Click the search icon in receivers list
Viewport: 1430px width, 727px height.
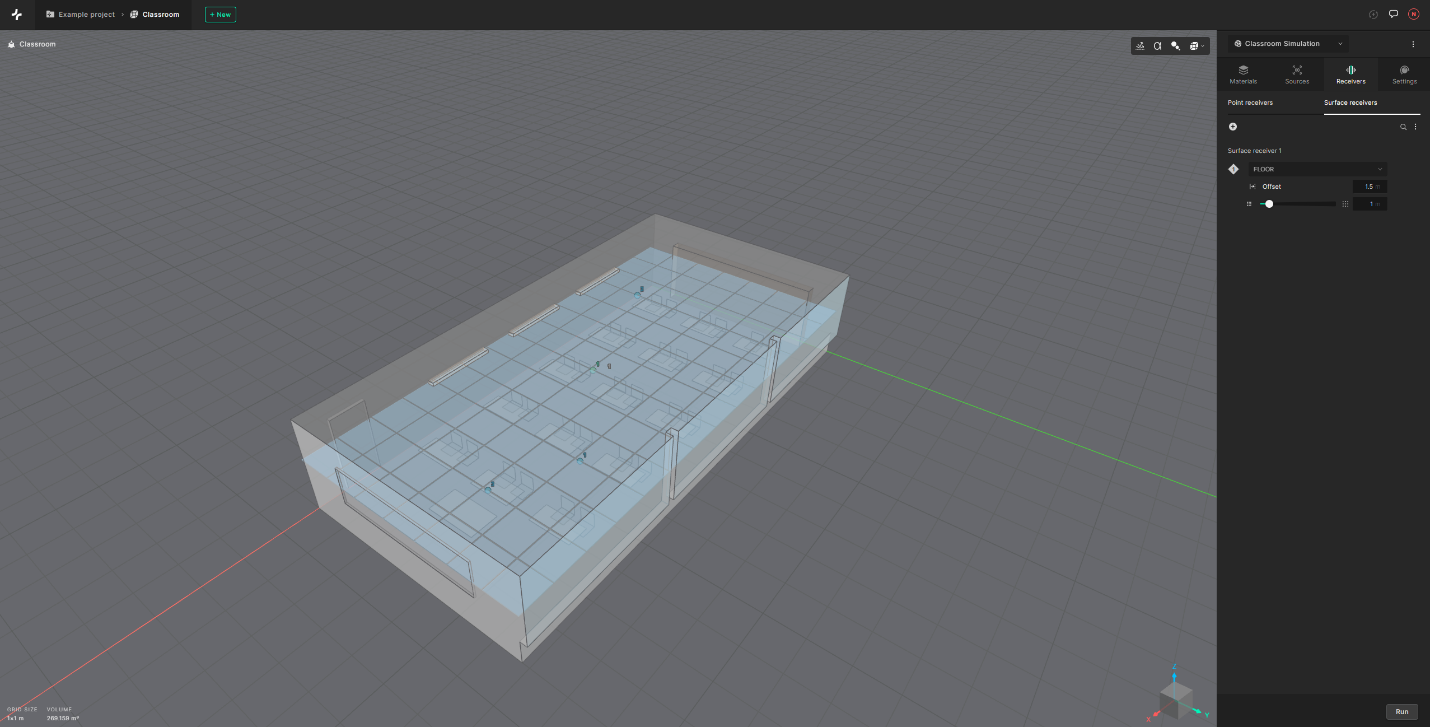pos(1403,127)
